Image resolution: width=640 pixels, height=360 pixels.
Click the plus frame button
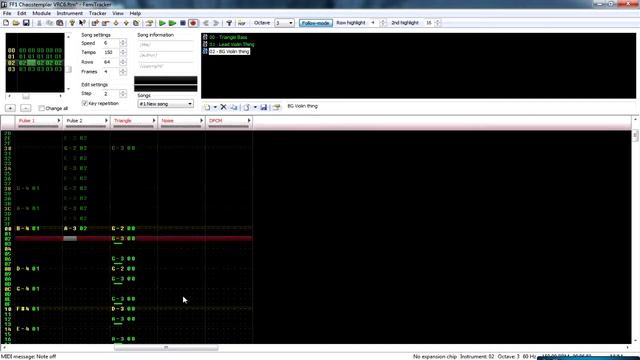point(10,108)
